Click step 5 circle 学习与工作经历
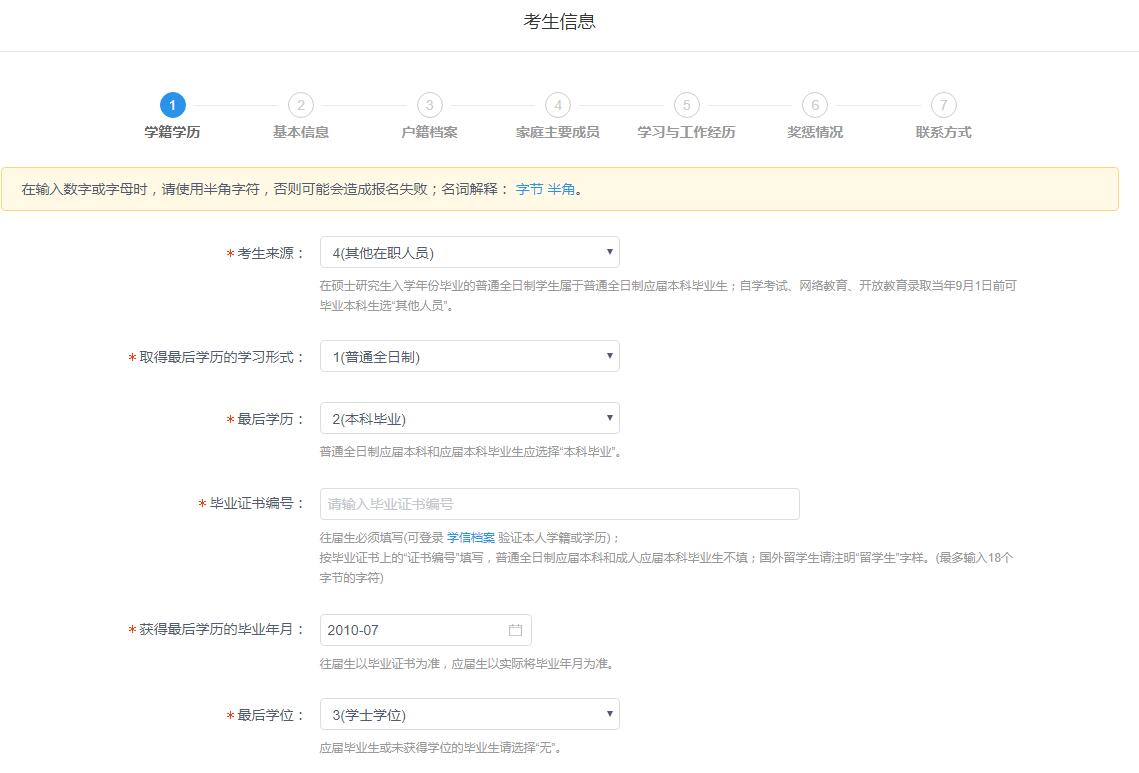The image size is (1139, 773). [x=686, y=105]
